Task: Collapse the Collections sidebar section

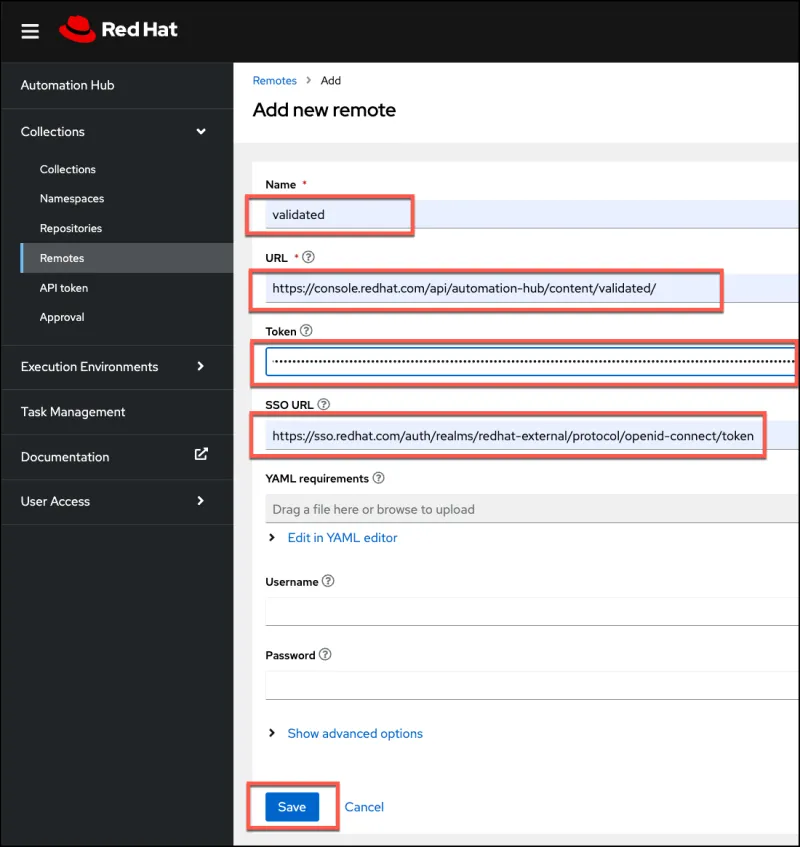Action: click(x=201, y=132)
